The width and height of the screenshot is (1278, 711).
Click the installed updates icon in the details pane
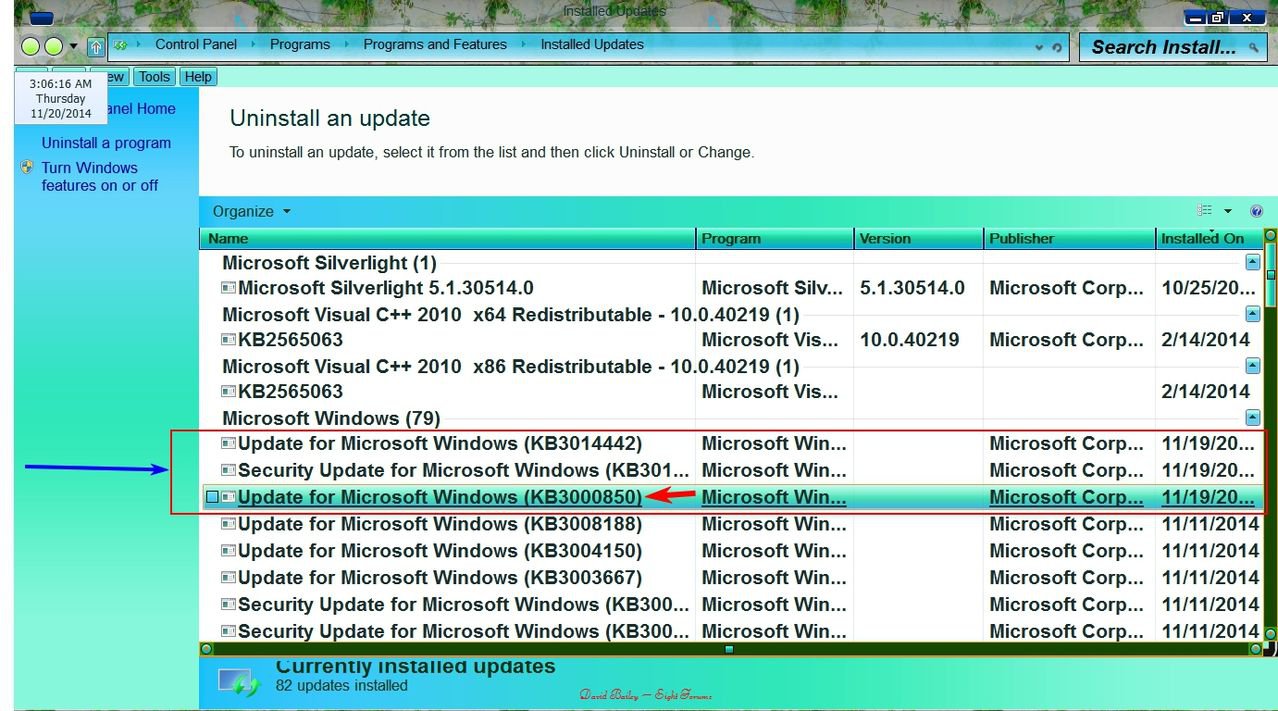(x=239, y=683)
